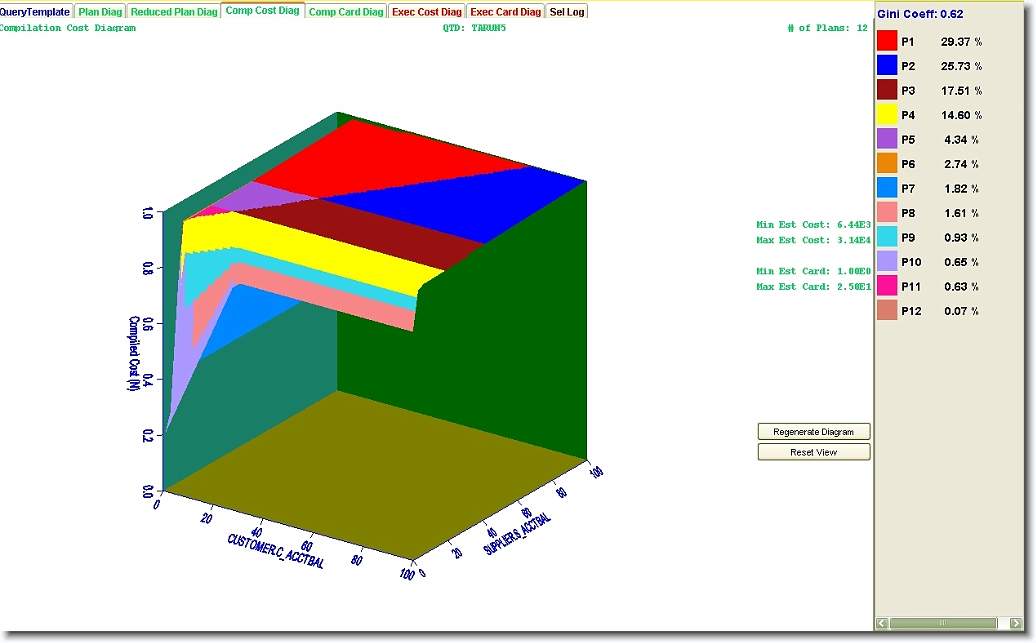
Task: Open the Sel Log tab
Action: [567, 12]
